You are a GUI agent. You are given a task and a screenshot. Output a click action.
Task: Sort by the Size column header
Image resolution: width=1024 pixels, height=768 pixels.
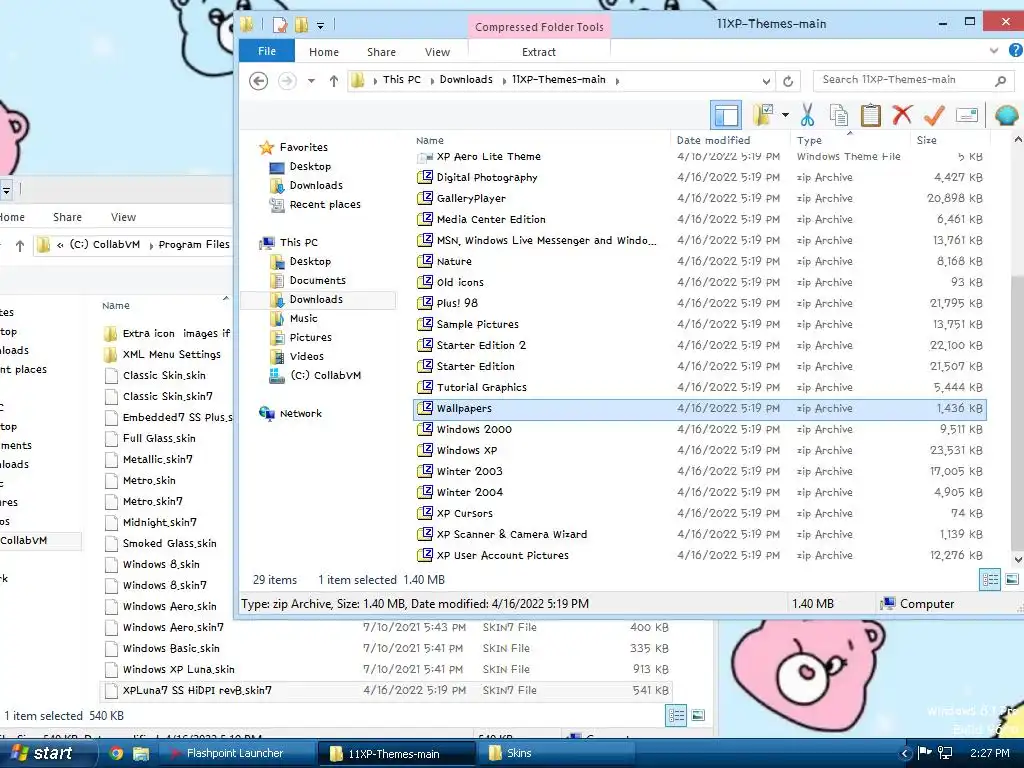click(926, 140)
